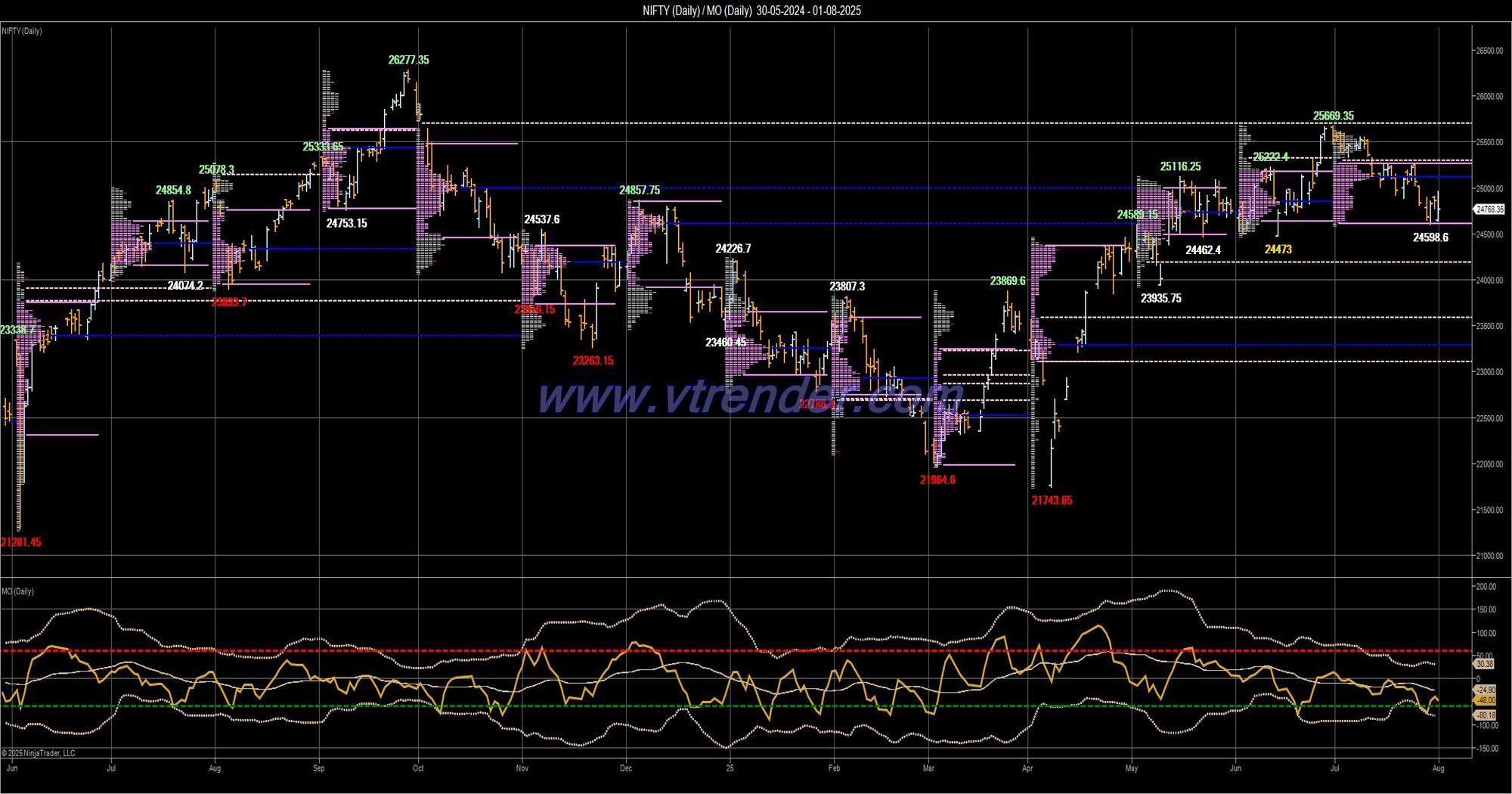Click the 26277.35 swing high label
Viewport: 1512px width, 794px height.
pos(408,60)
